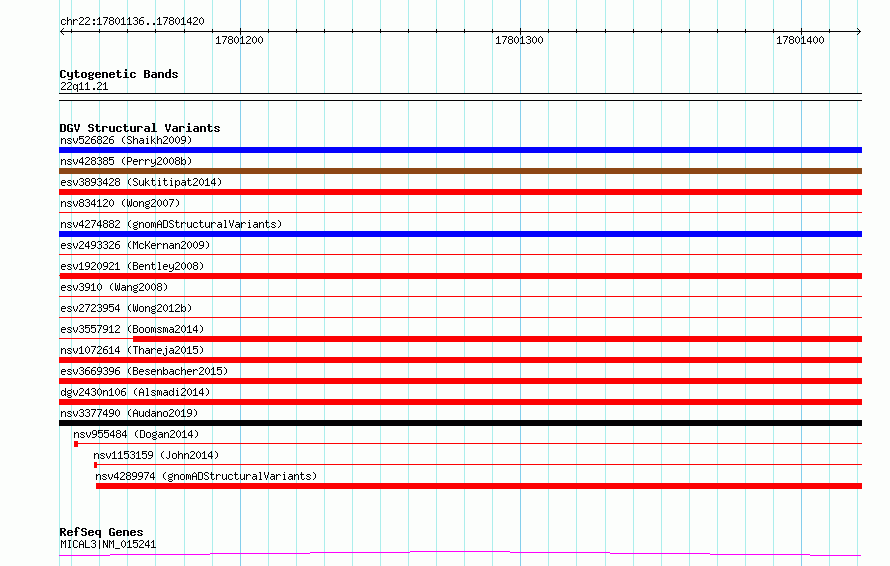Open nsv3377490 (Audano2019) entry
Image resolution: width=890 pixels, height=566 pixels.
(x=129, y=413)
